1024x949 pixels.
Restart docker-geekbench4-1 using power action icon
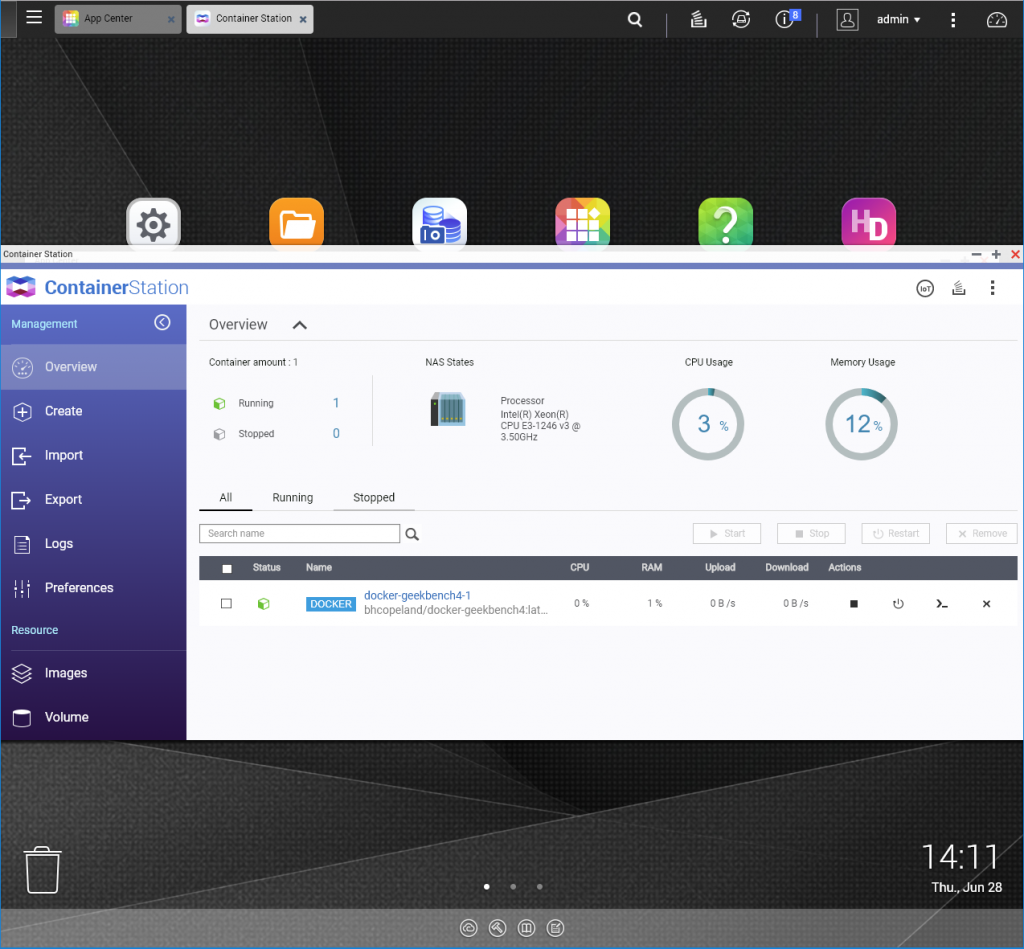[x=898, y=604]
